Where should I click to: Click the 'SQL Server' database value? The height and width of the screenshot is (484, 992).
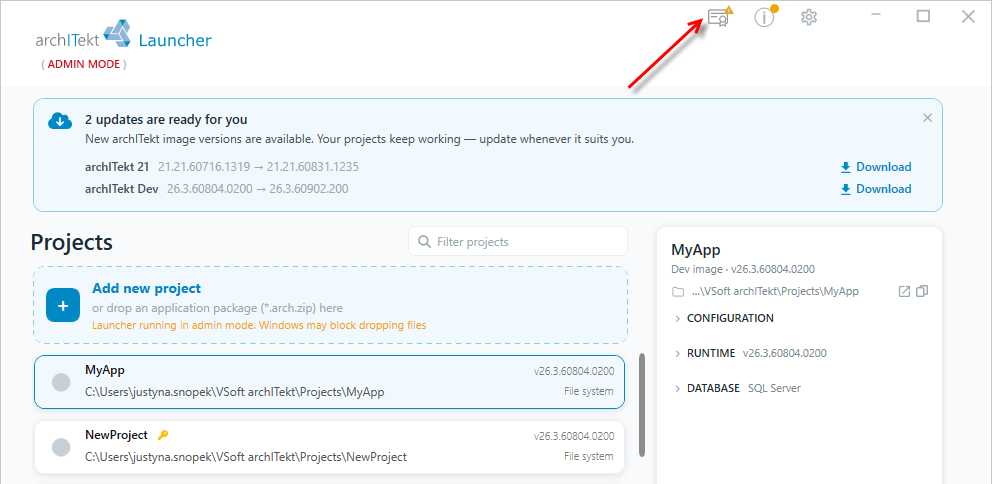point(774,388)
